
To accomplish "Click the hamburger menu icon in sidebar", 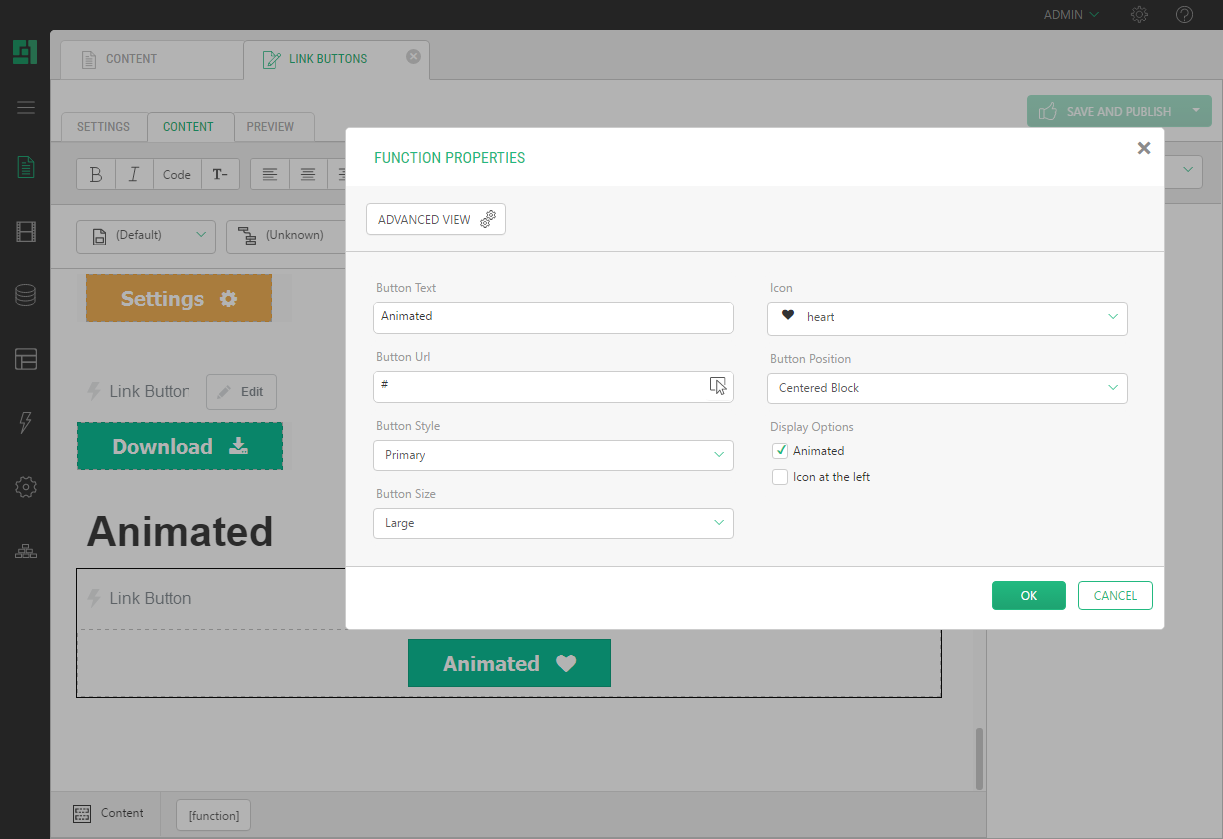I will [x=26, y=108].
